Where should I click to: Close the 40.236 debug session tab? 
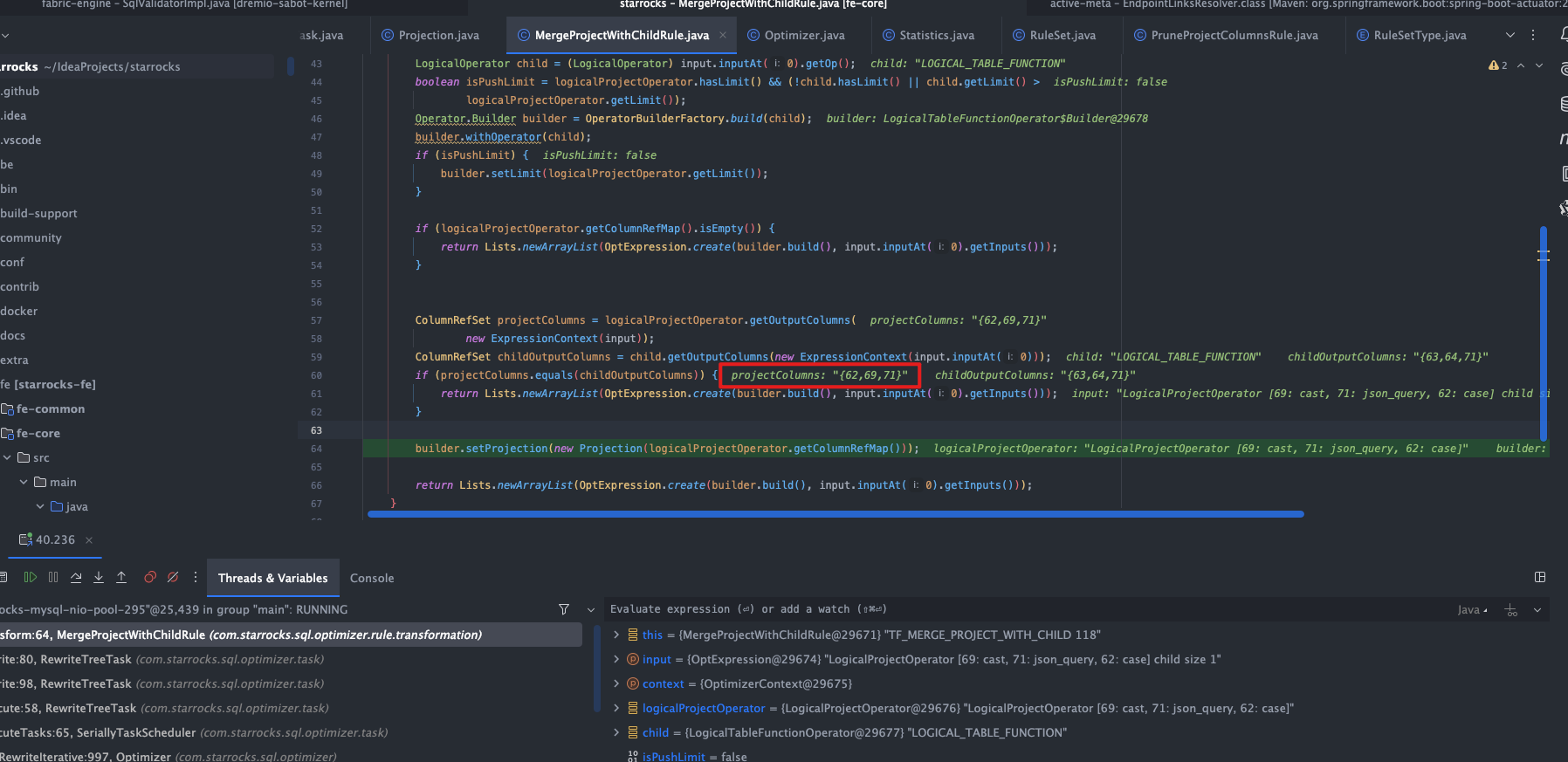89,540
